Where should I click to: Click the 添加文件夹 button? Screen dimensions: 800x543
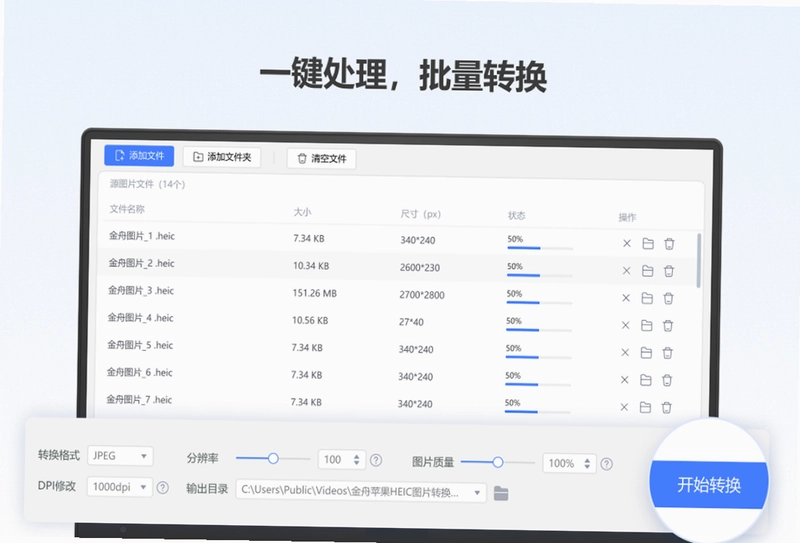pyautogui.click(x=222, y=157)
